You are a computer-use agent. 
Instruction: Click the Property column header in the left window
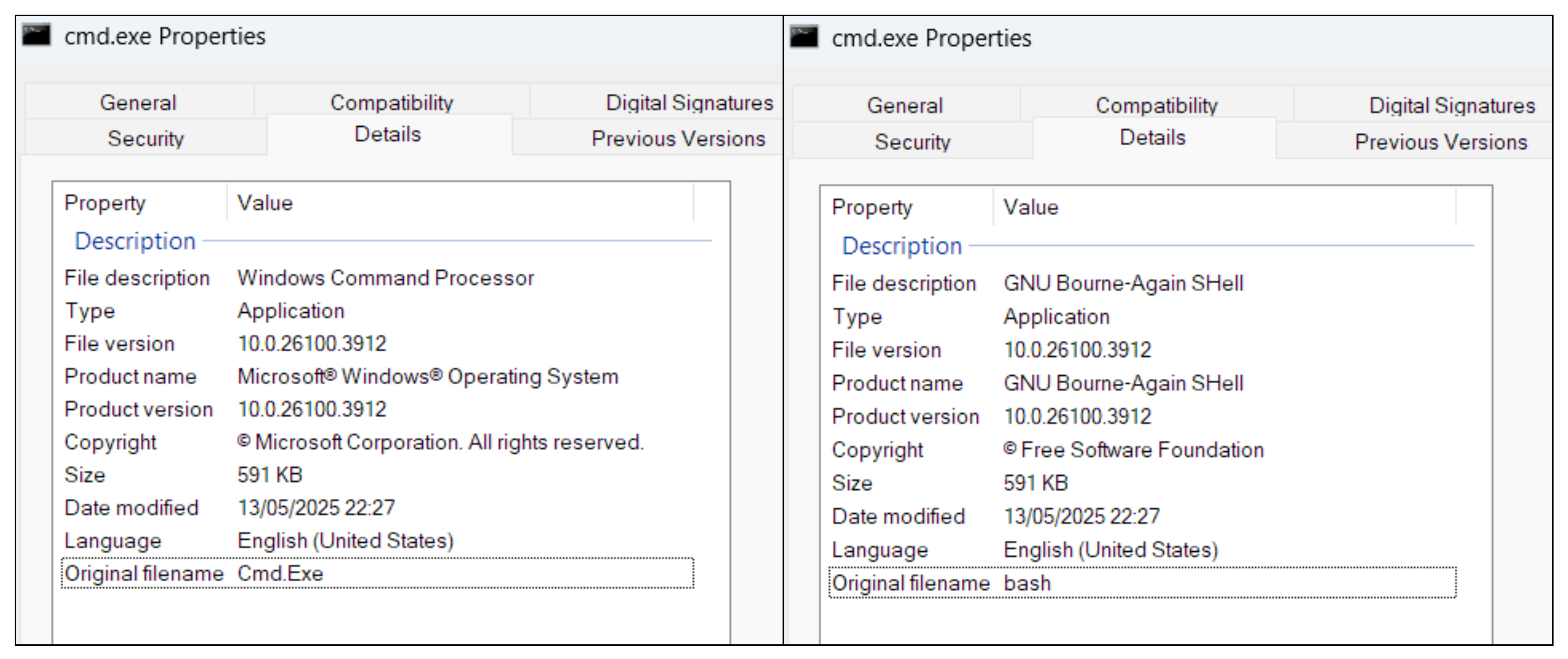pos(140,202)
